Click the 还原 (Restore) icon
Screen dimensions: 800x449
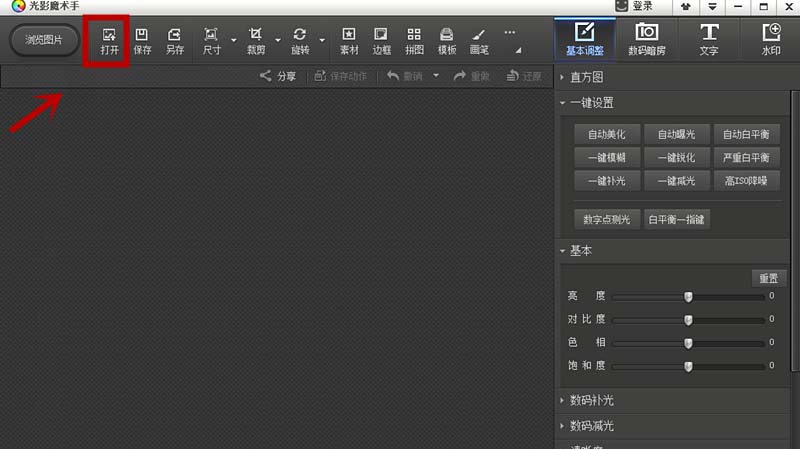click(x=513, y=76)
